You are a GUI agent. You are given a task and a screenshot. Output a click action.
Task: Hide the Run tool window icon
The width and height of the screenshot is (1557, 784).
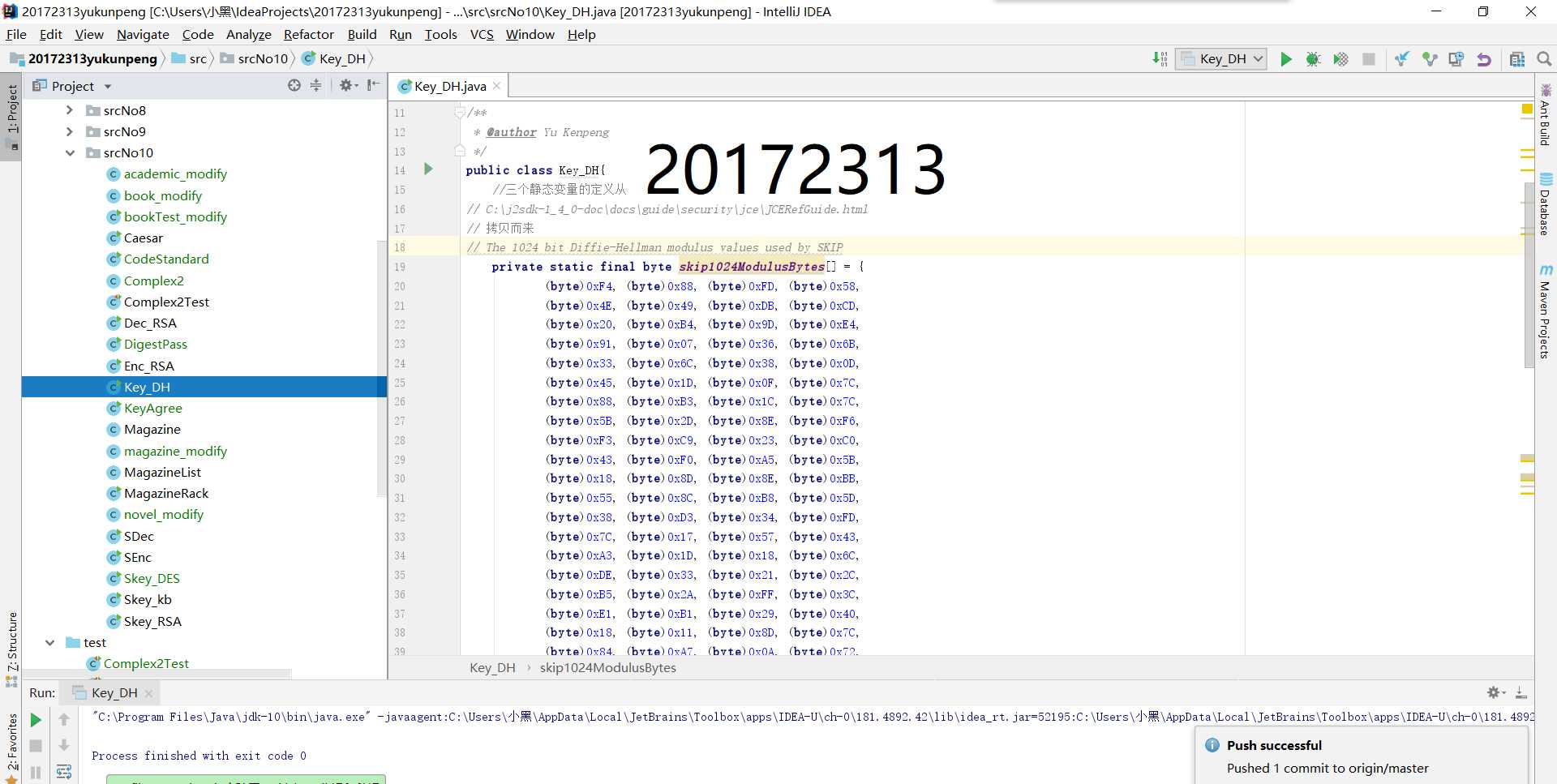[1521, 692]
